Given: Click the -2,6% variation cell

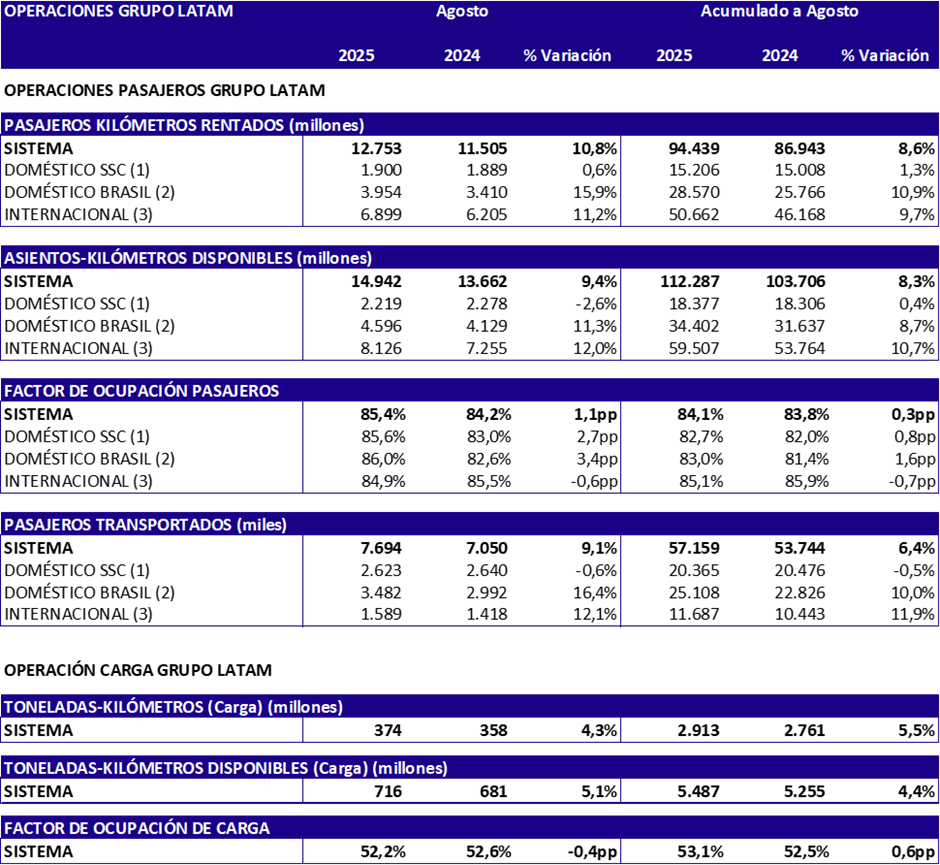Looking at the screenshot, I should coord(596,304).
